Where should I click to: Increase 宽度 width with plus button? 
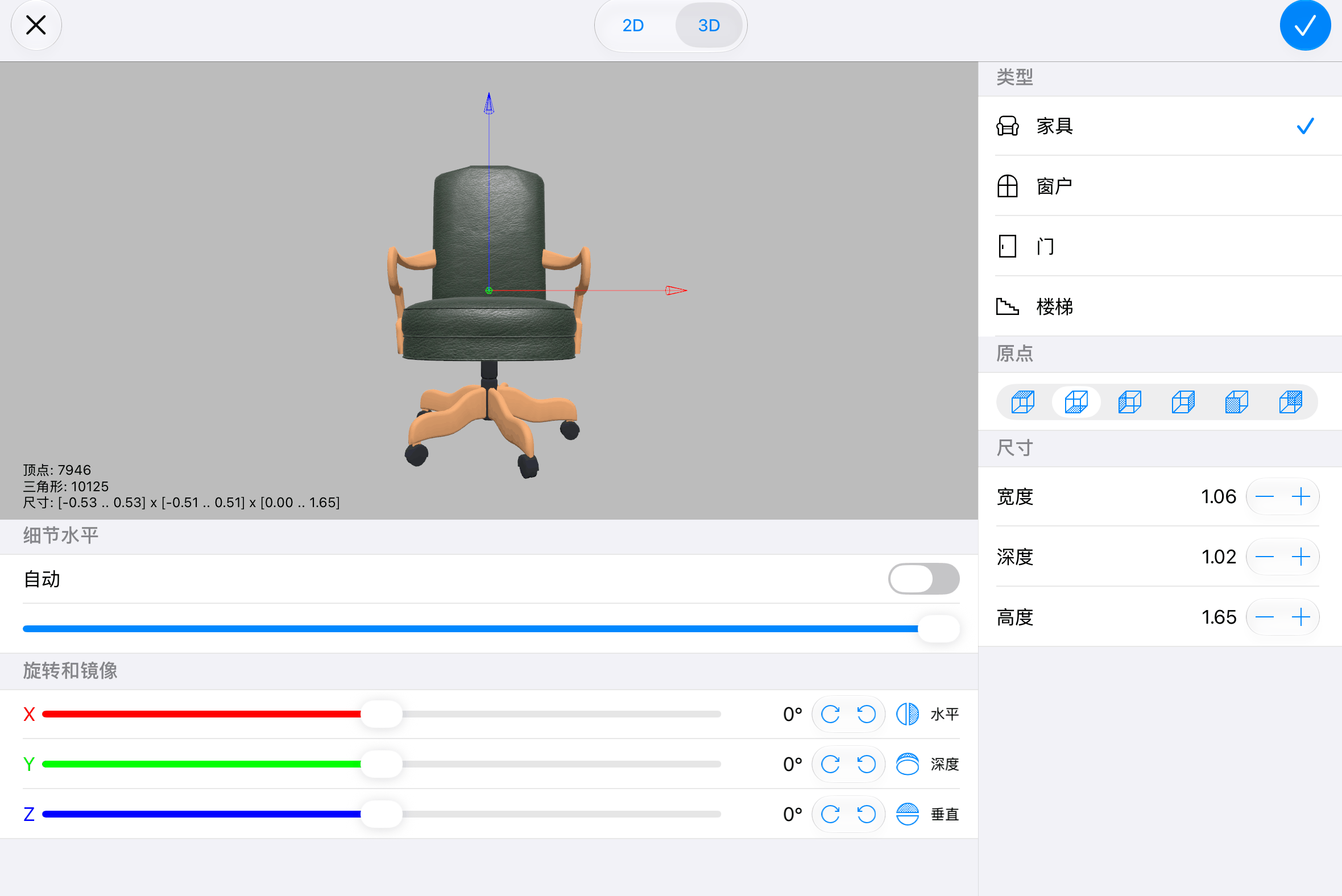pos(1301,496)
